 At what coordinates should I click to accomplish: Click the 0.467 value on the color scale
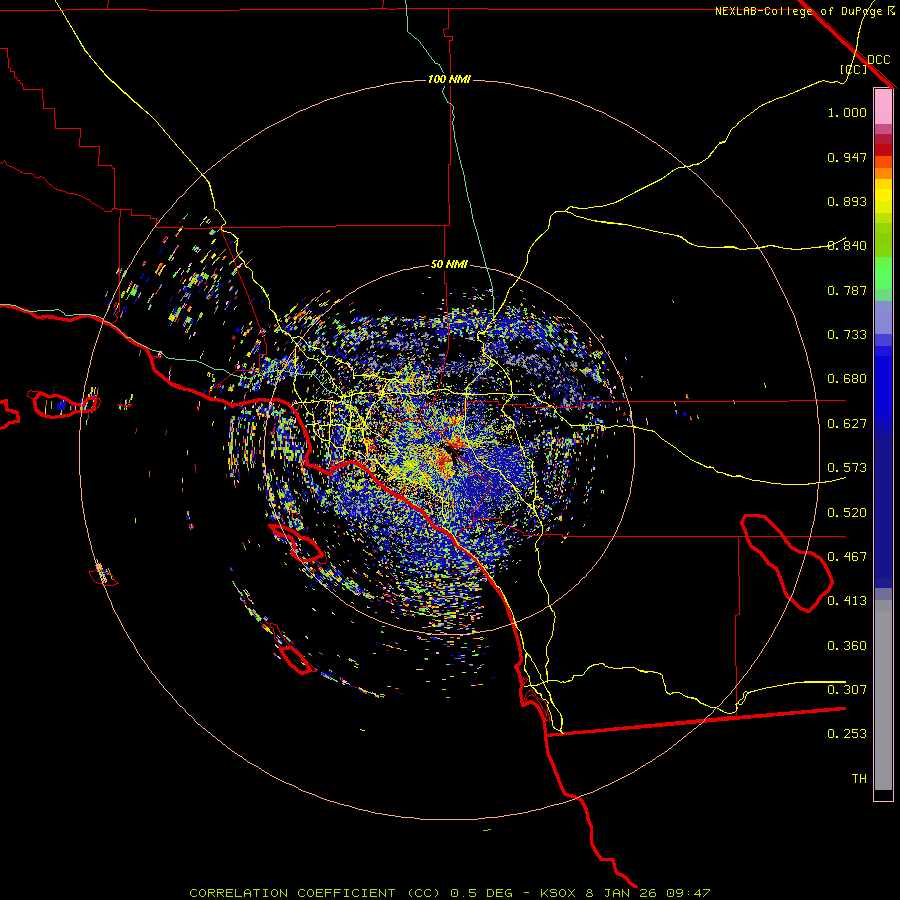(x=847, y=557)
